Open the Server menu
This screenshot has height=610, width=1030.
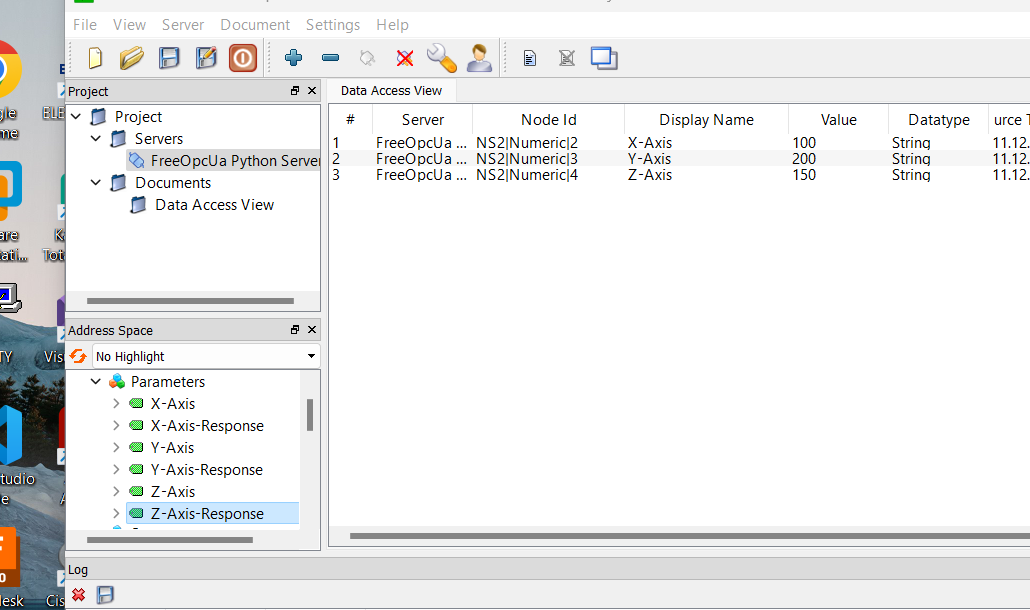182,24
